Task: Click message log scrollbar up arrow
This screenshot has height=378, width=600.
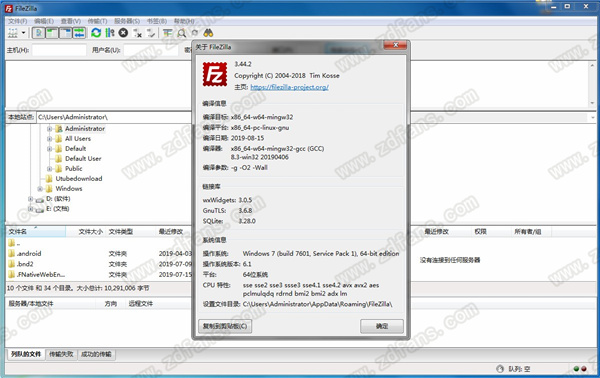Action: (592, 65)
